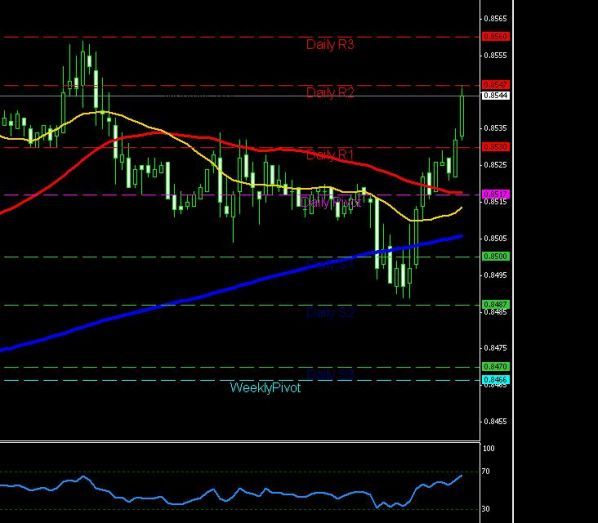The width and height of the screenshot is (598, 523).
Task: Click the 0.8555 price axis label
Action: (495, 55)
